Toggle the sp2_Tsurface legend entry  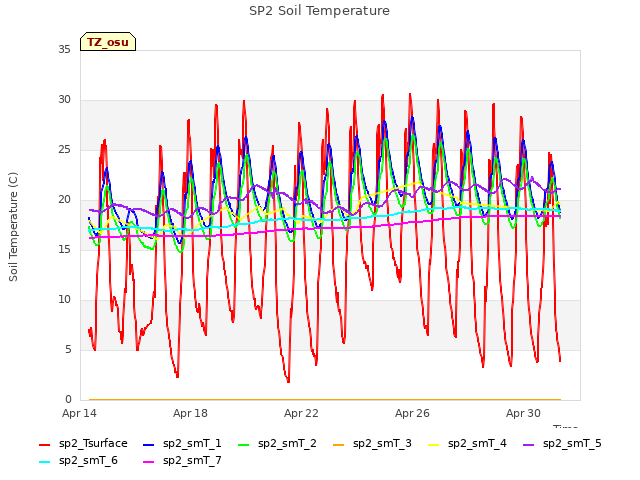[83, 443]
